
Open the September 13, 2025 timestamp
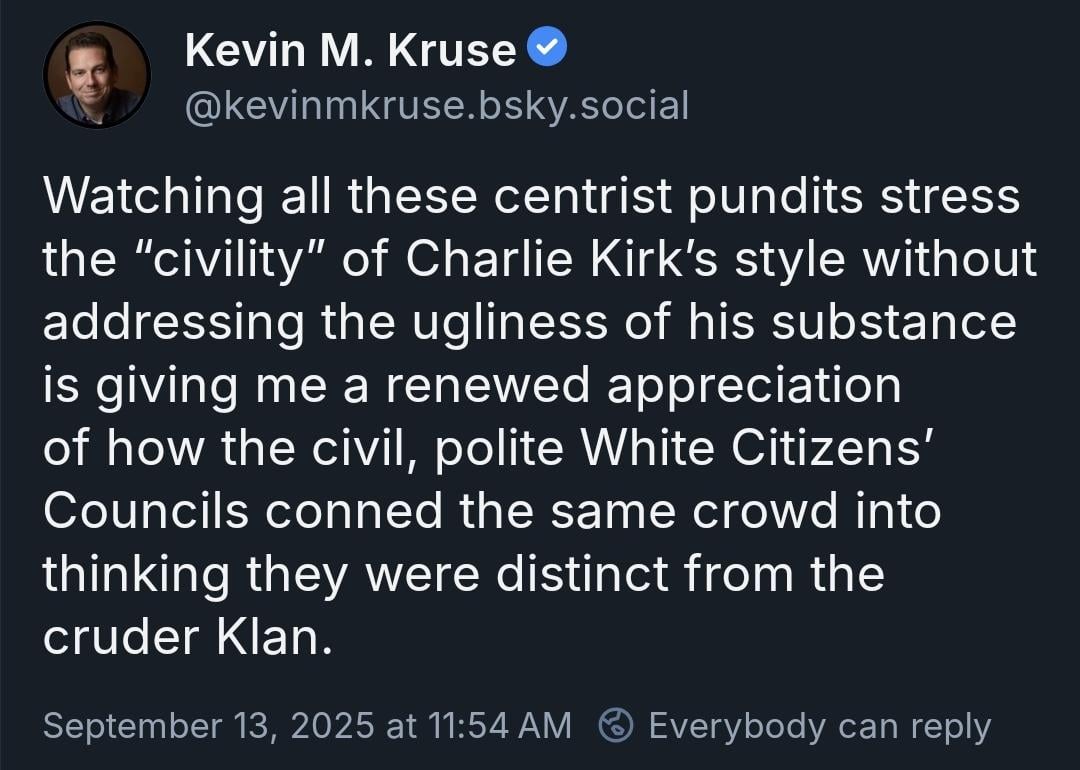[x=307, y=726]
